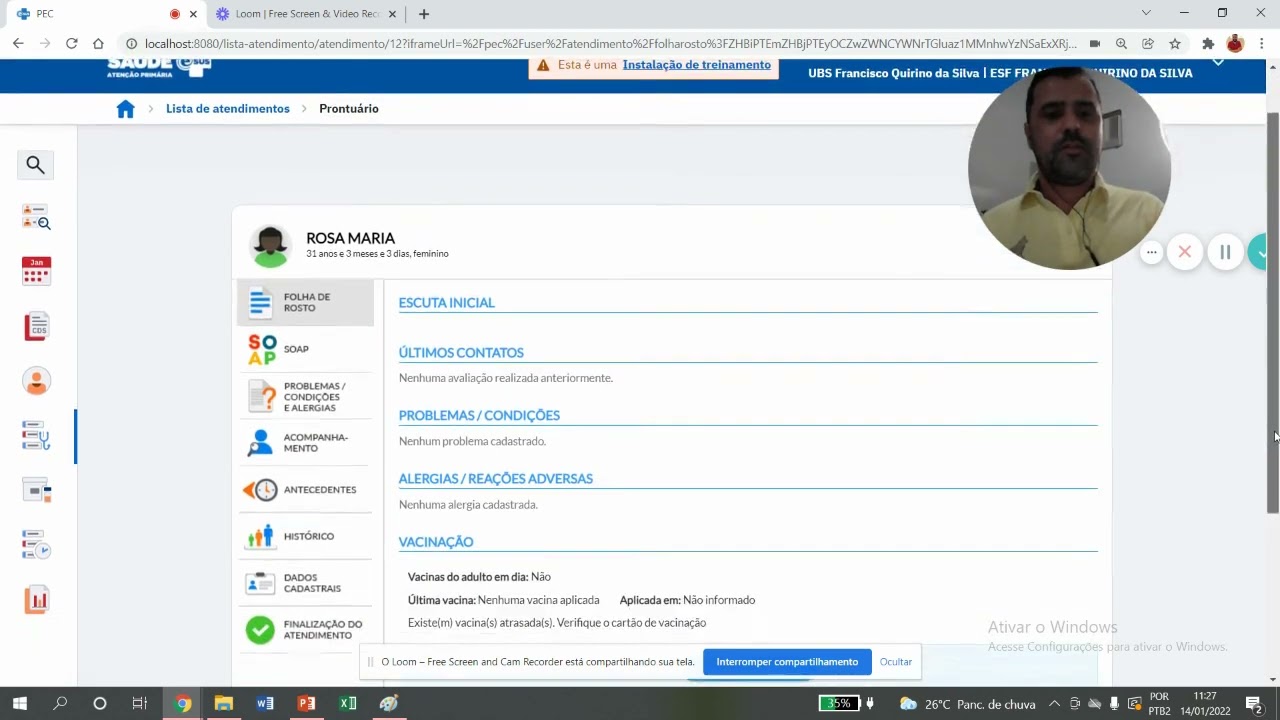Open Chrome three-dot menu

pos(1260,44)
